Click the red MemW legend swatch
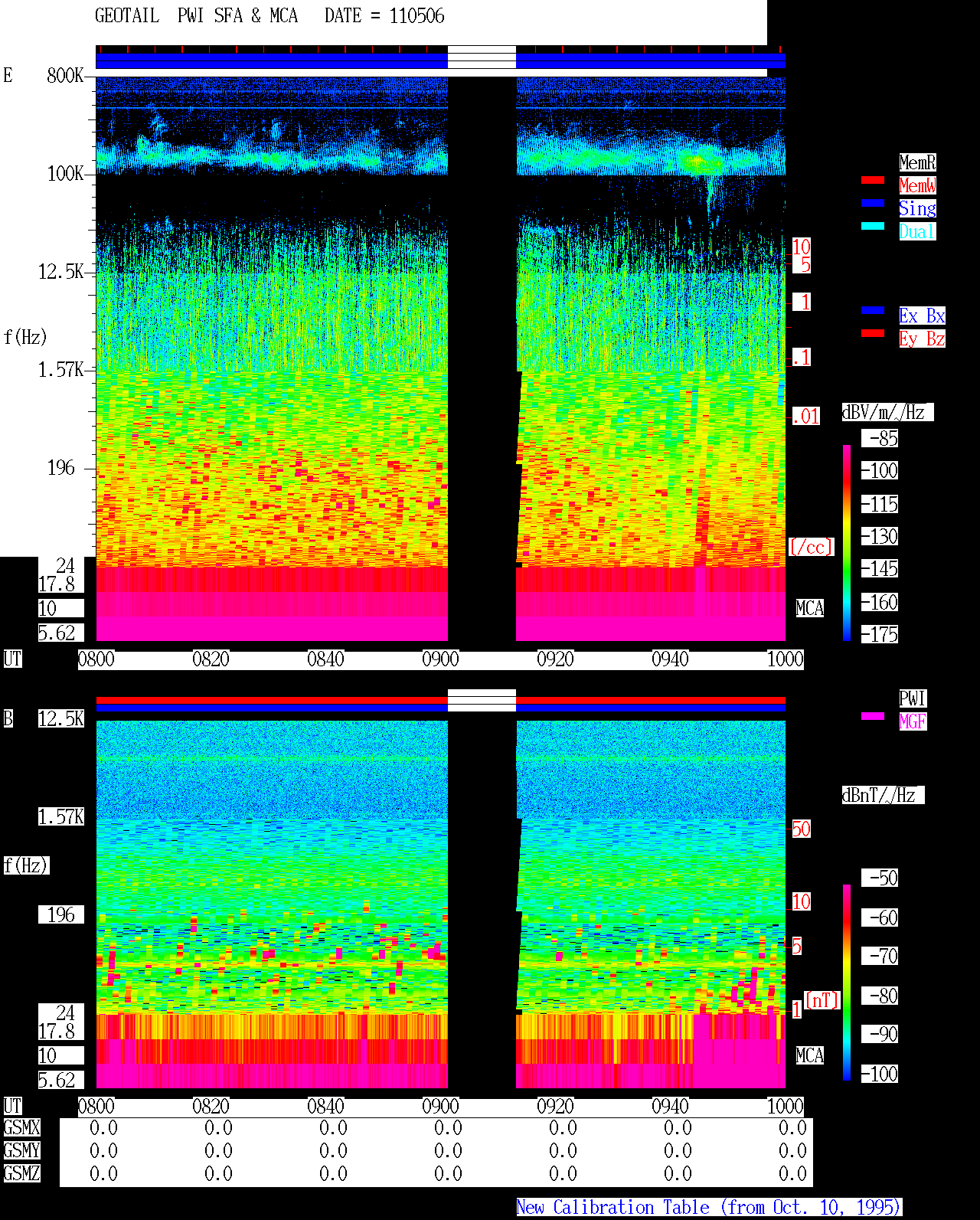 [x=873, y=180]
